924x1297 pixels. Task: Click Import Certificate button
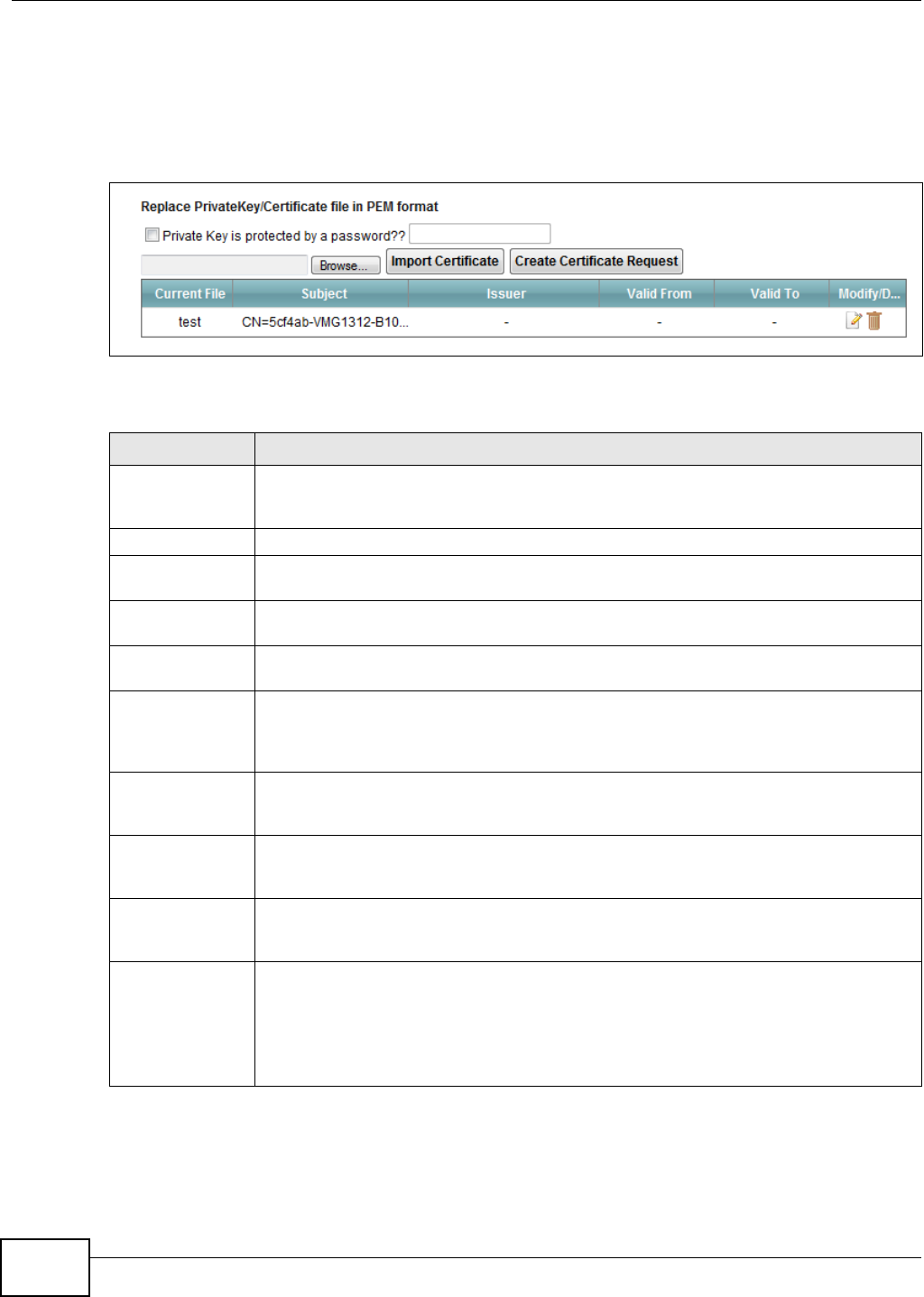tap(445, 261)
